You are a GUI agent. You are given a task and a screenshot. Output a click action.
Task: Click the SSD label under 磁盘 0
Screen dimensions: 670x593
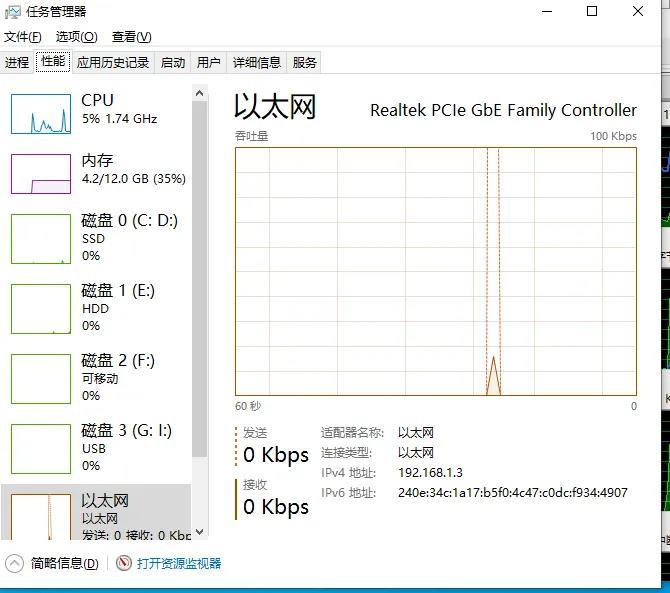pyautogui.click(x=93, y=239)
